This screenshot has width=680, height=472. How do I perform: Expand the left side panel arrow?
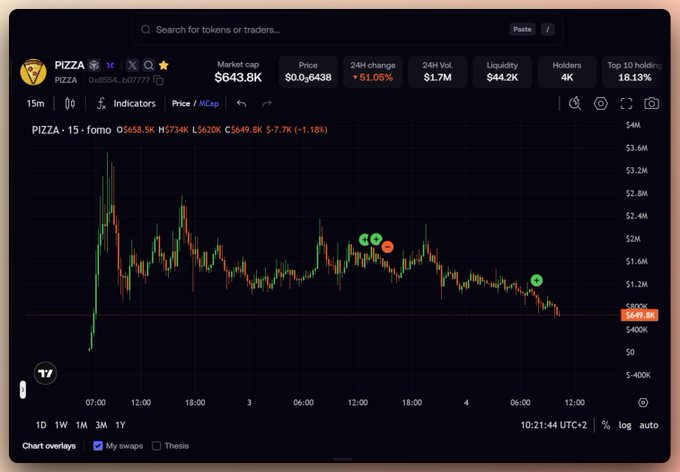click(x=23, y=389)
